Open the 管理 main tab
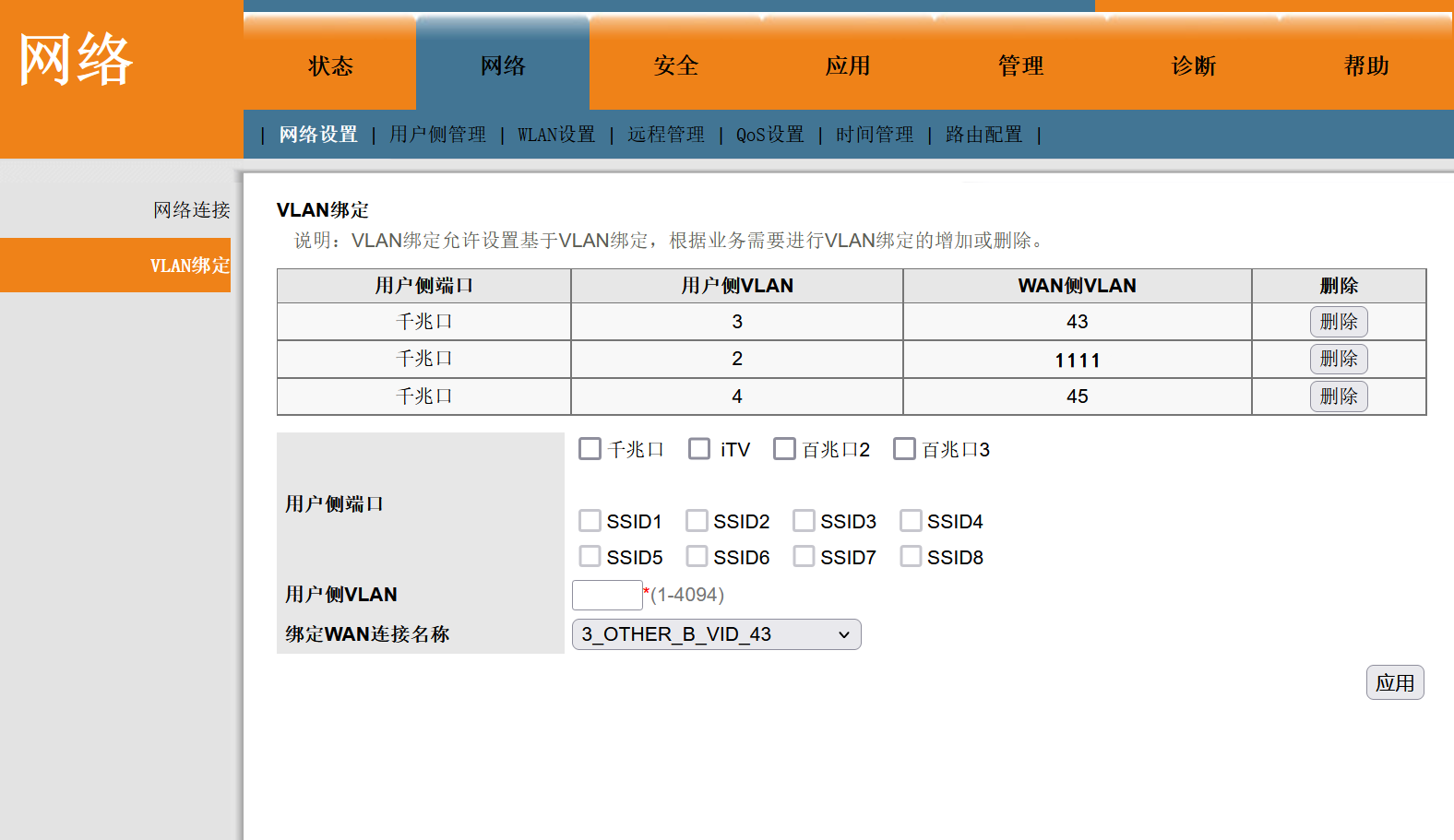This screenshot has width=1454, height=840. point(1020,65)
